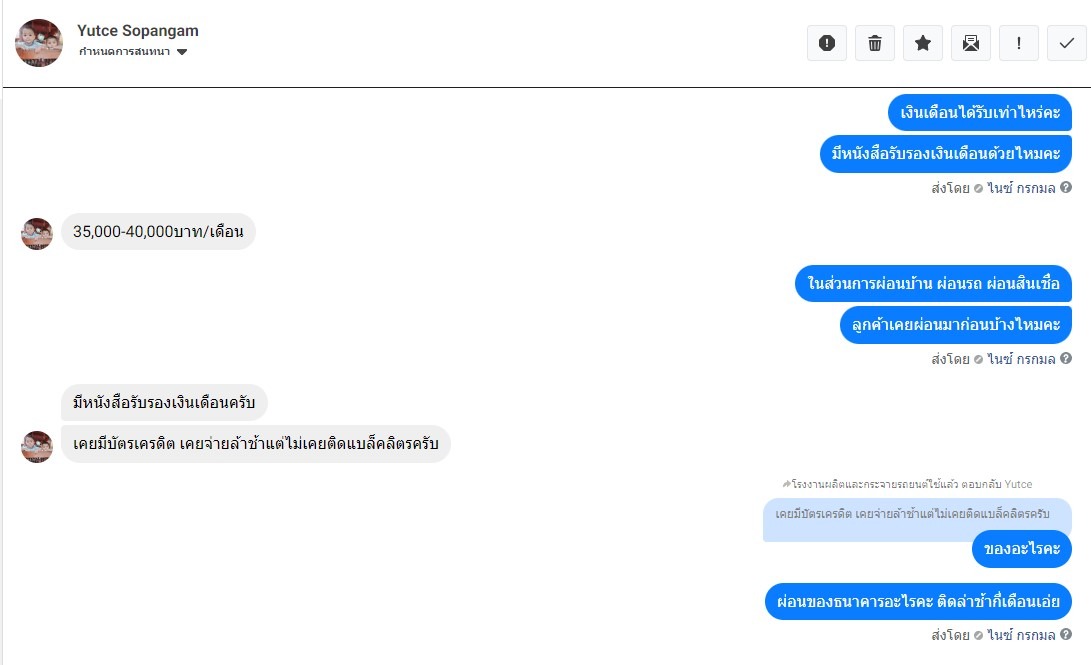1091x665 pixels.
Task: Click the ของอะไรคะ sent message
Action: [1021, 549]
